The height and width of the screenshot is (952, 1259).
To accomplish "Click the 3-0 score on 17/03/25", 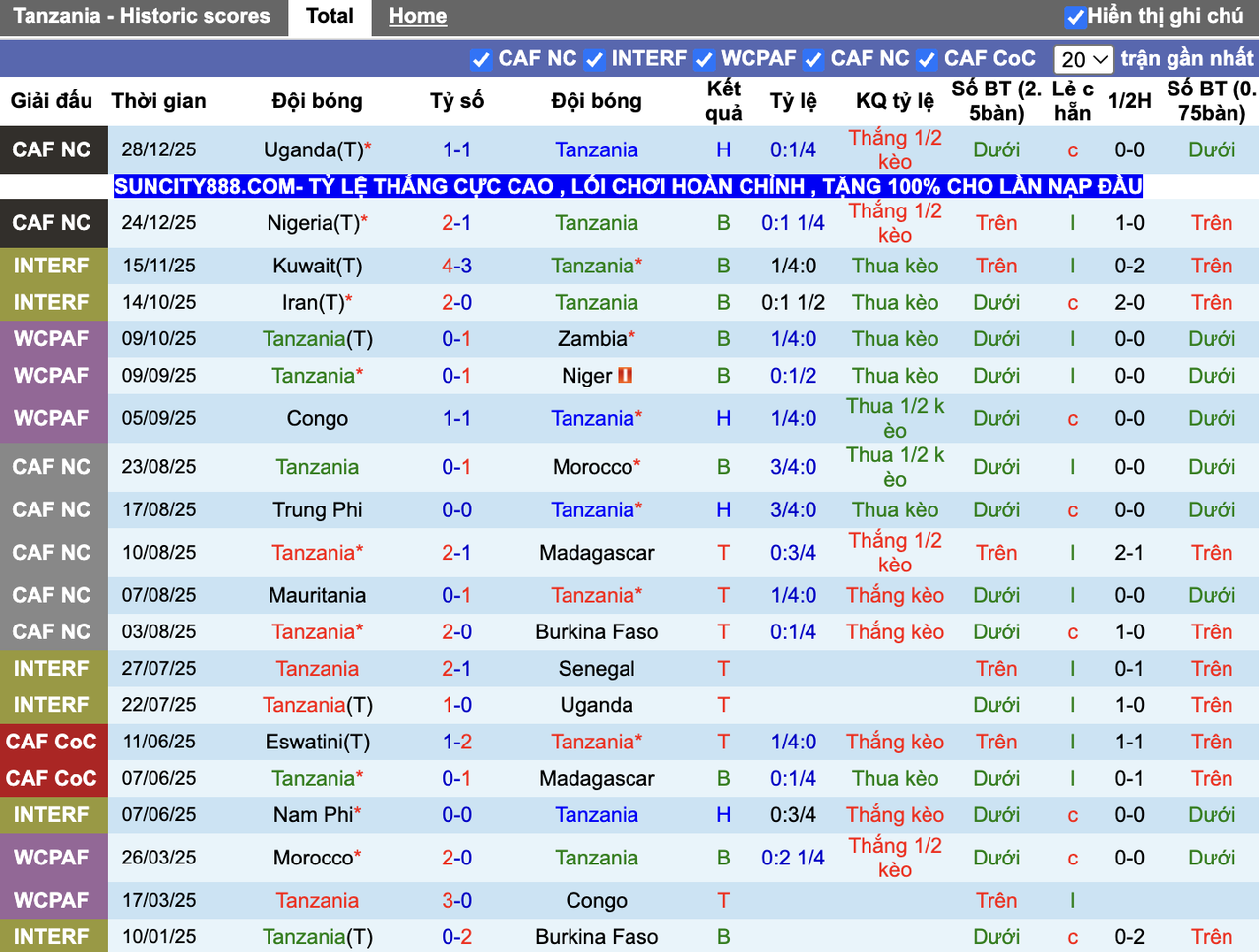I will tap(456, 901).
